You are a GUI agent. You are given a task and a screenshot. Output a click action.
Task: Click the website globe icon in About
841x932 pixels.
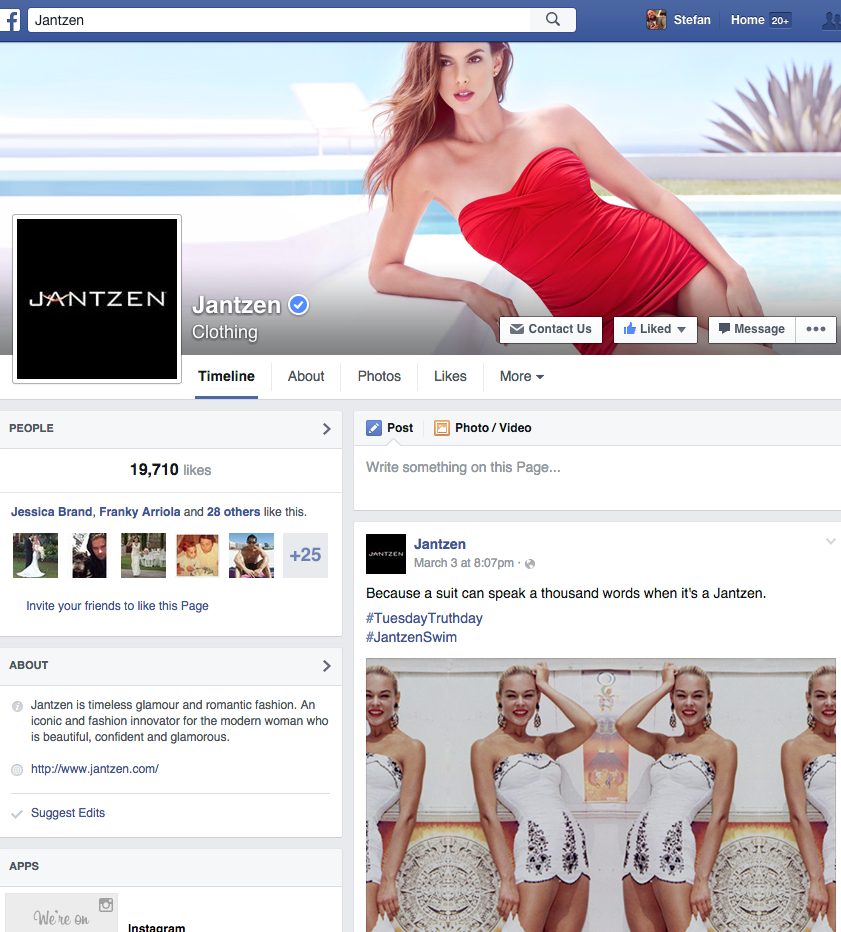coord(17,770)
